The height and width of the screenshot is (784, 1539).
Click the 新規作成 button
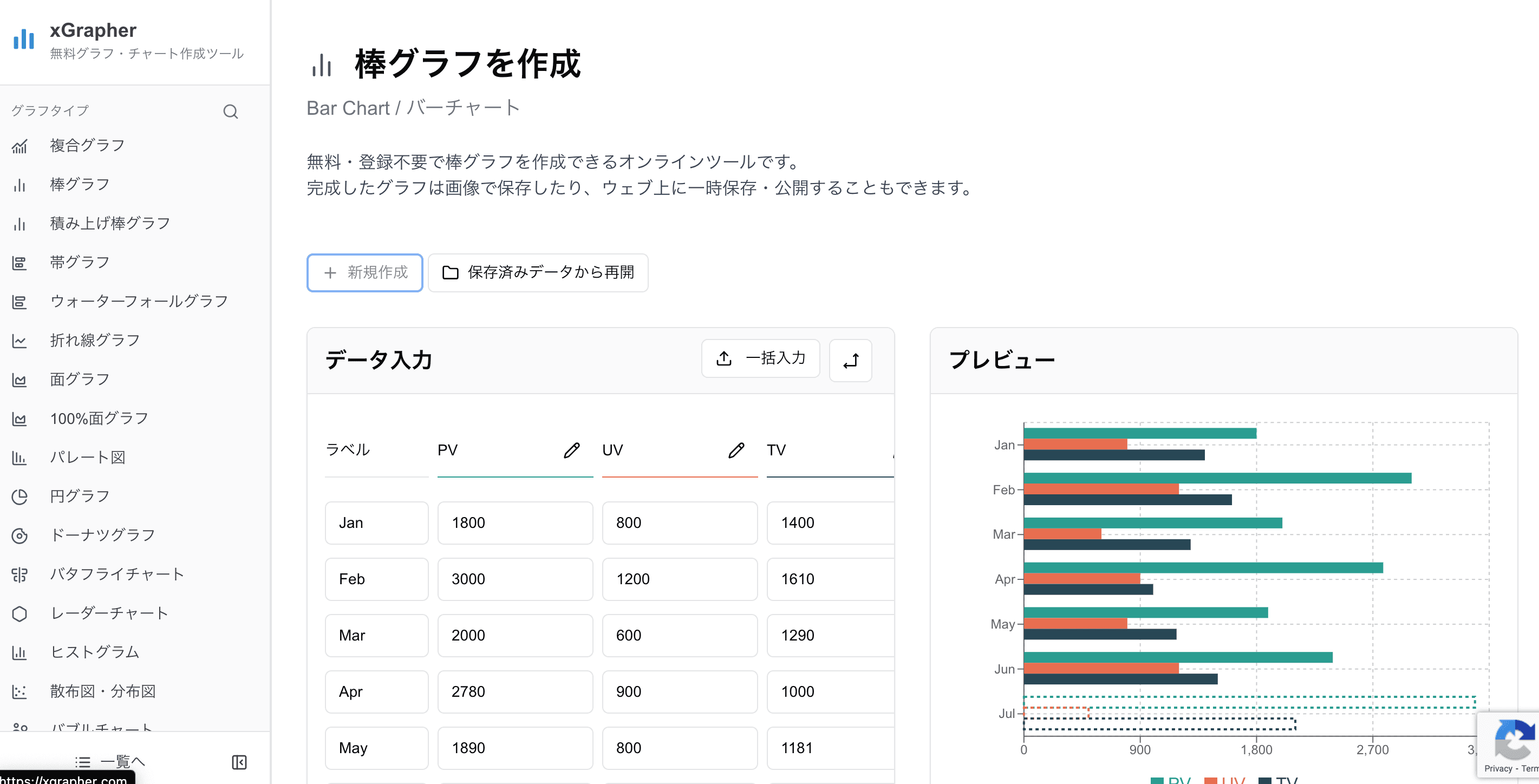364,272
